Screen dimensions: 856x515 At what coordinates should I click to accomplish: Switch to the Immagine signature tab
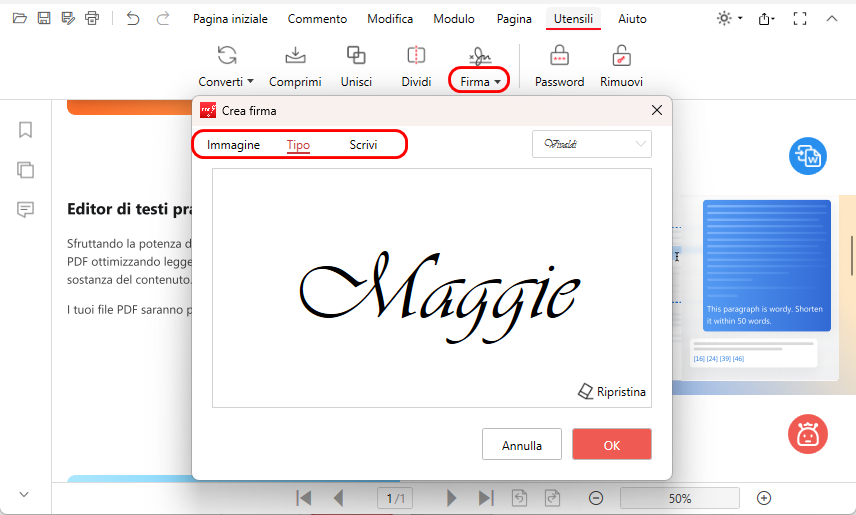(x=233, y=145)
